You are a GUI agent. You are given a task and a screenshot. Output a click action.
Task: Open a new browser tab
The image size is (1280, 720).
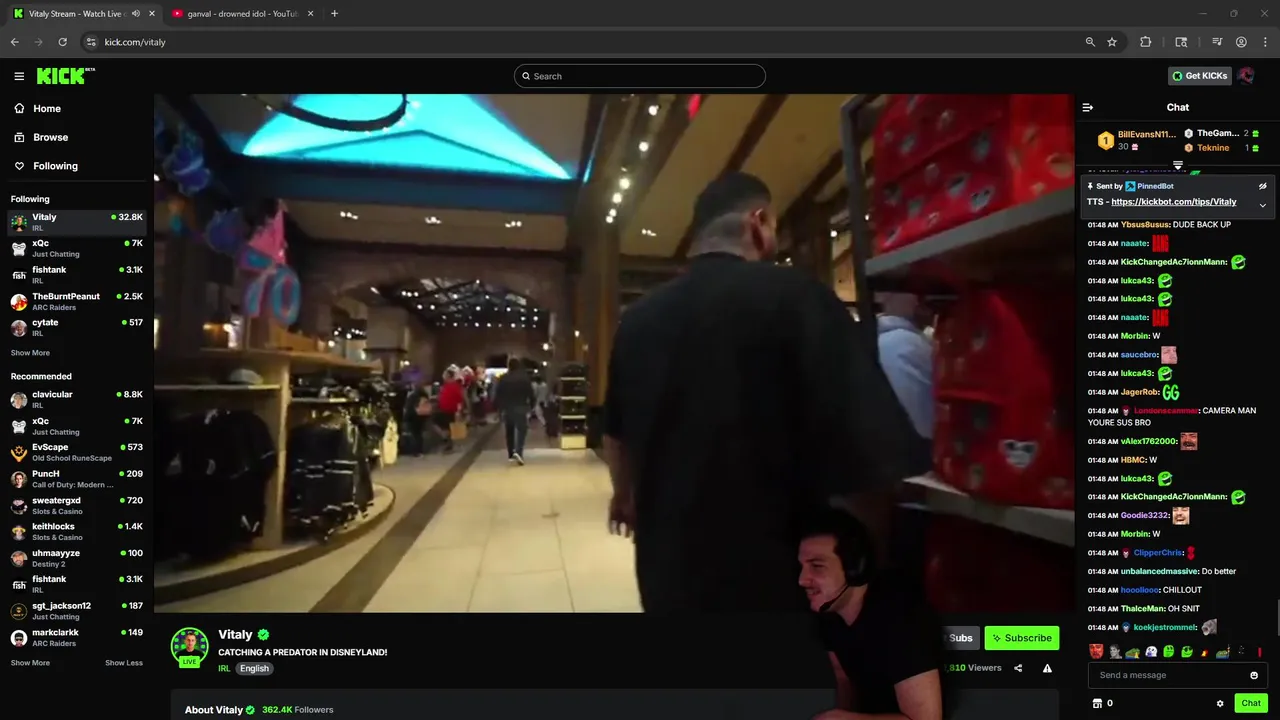point(334,14)
